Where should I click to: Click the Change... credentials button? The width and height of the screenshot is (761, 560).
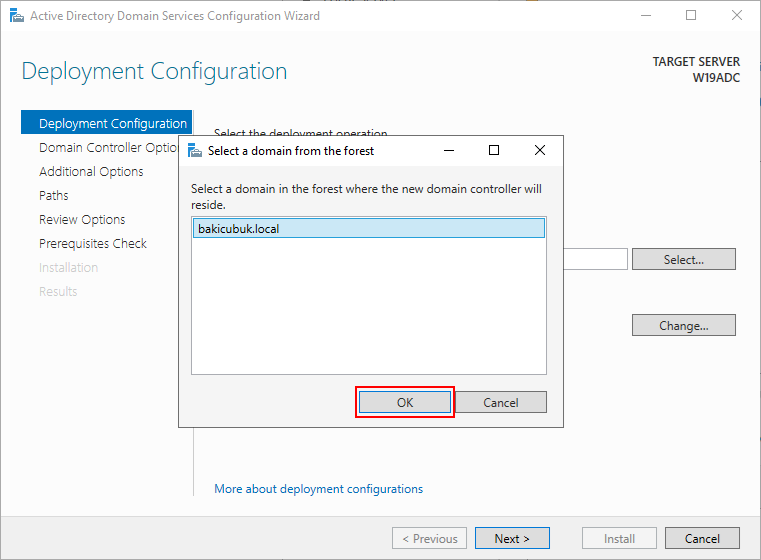coord(683,325)
